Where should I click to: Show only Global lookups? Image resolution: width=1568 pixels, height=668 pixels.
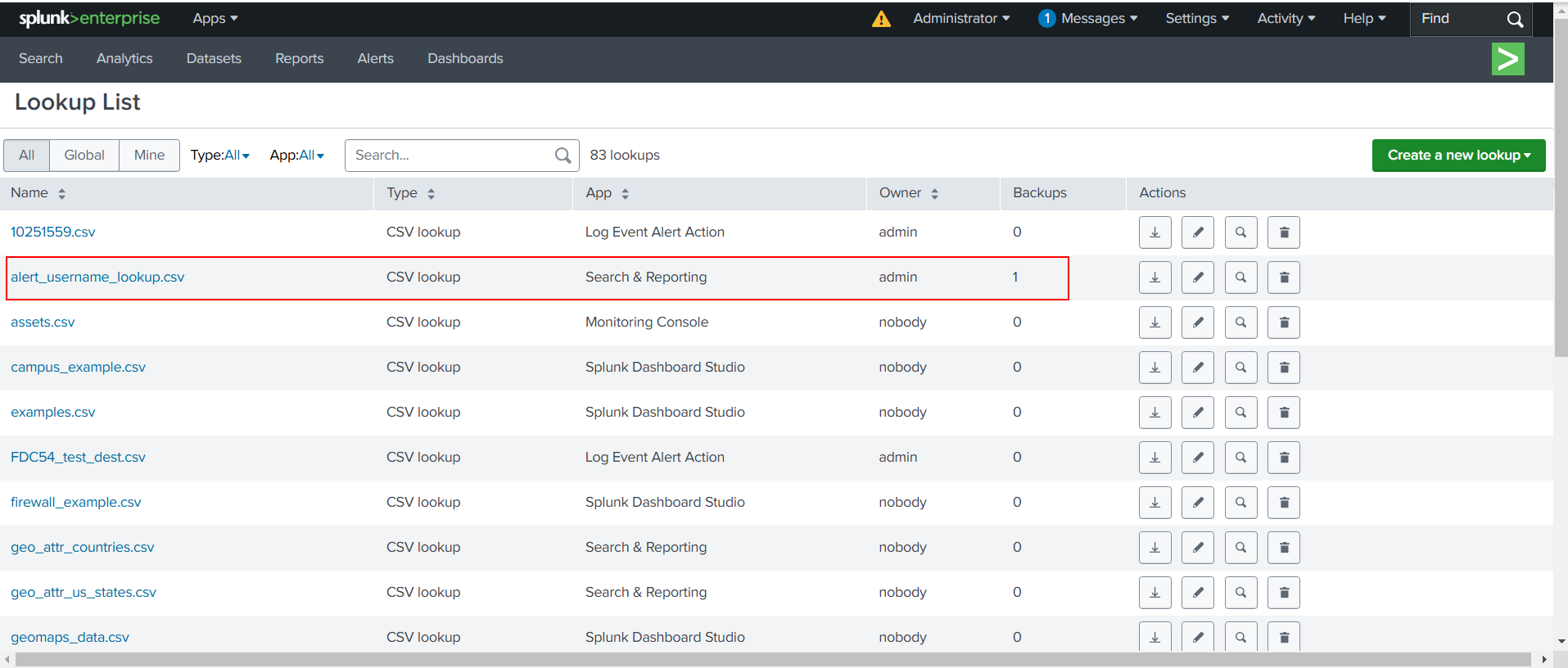pyautogui.click(x=84, y=156)
